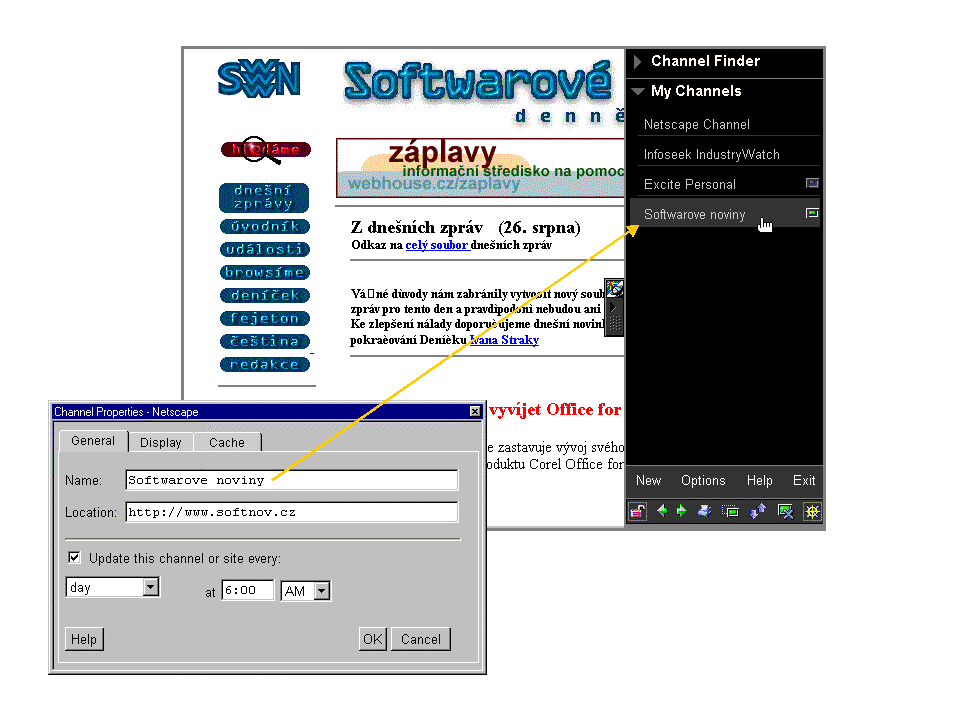This screenshot has width=959, height=719.
Task: Click the Netcaster tab icon on drawer edge
Action: [x=614, y=288]
